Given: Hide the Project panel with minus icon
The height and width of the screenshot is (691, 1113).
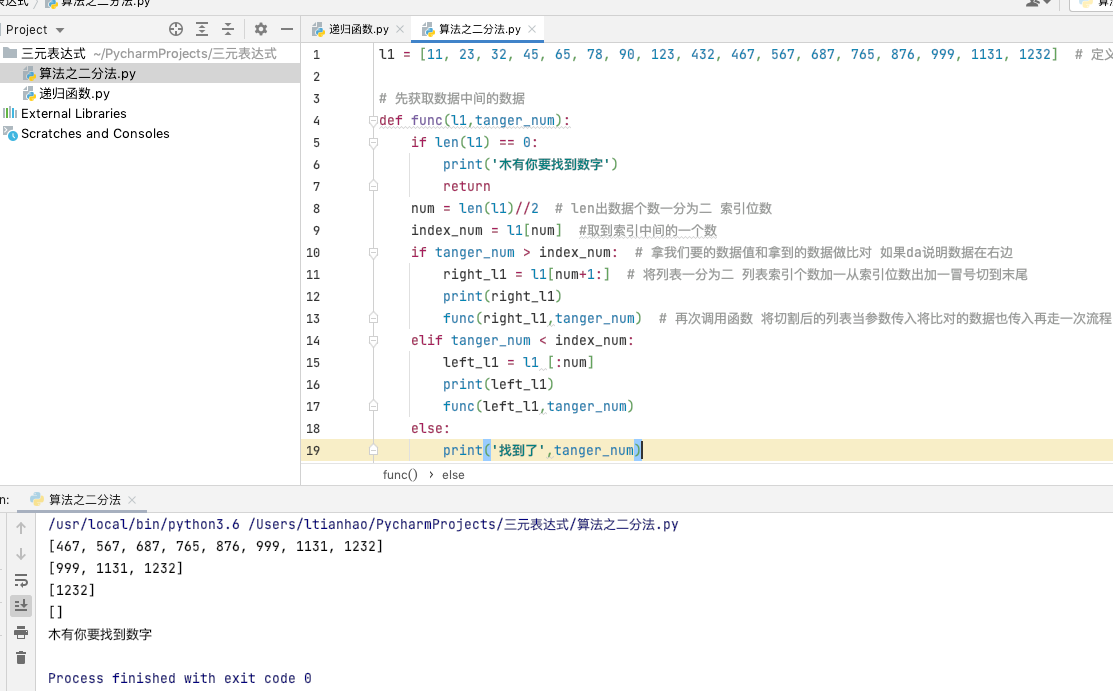Looking at the screenshot, I should (x=287, y=29).
